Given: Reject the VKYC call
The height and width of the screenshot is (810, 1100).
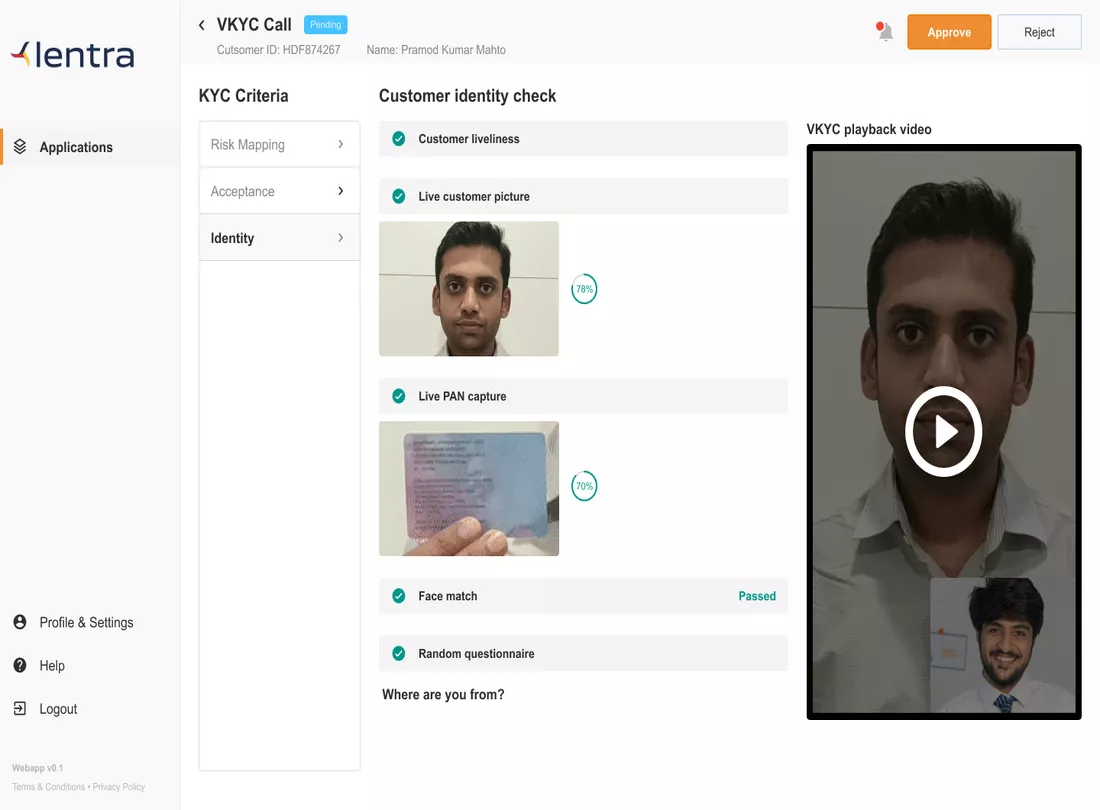Looking at the screenshot, I should 1039,32.
